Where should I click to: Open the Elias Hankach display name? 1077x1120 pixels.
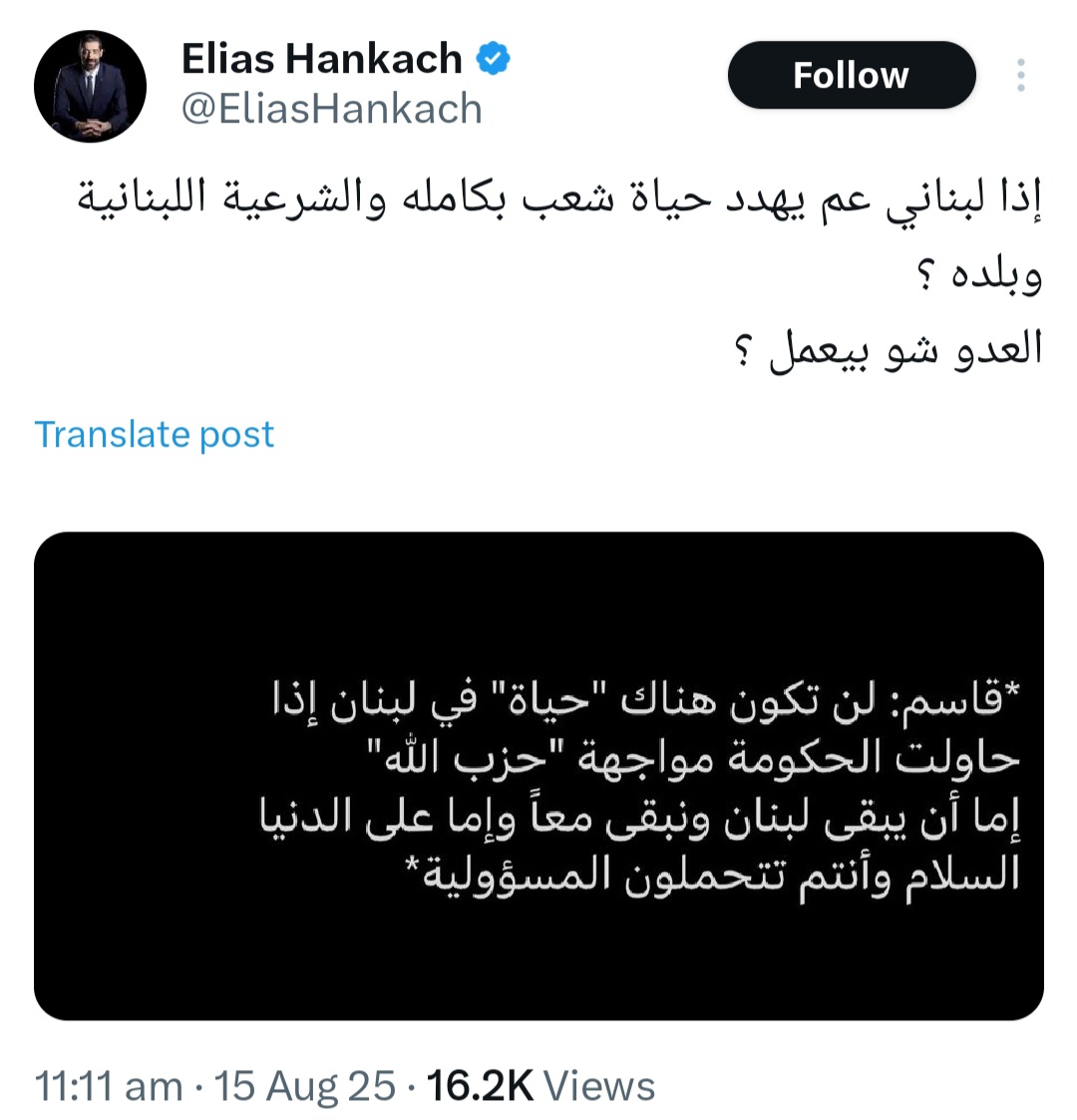(321, 59)
